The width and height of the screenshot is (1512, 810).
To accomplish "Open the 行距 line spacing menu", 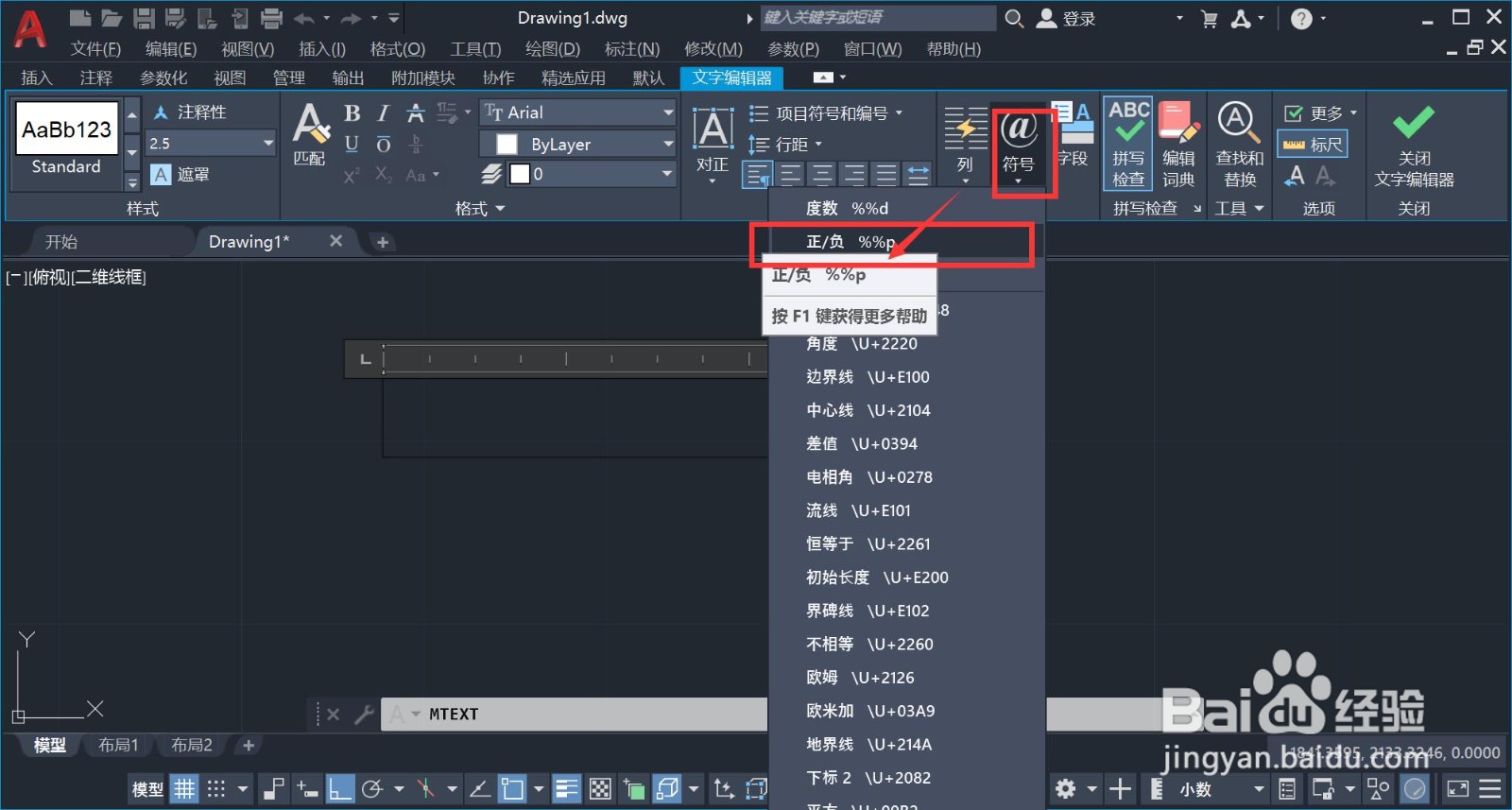I will pyautogui.click(x=785, y=145).
